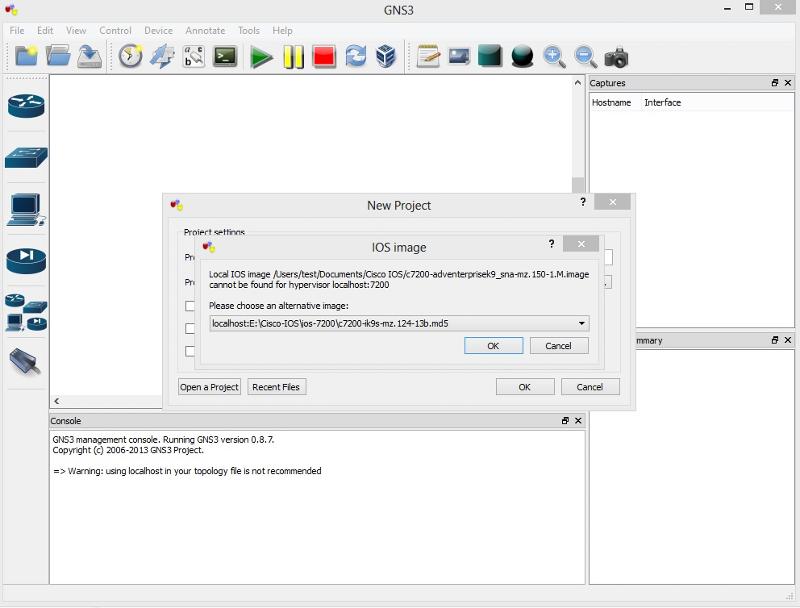The width and height of the screenshot is (800, 608).
Task: Open the View menu
Action: 76,31
